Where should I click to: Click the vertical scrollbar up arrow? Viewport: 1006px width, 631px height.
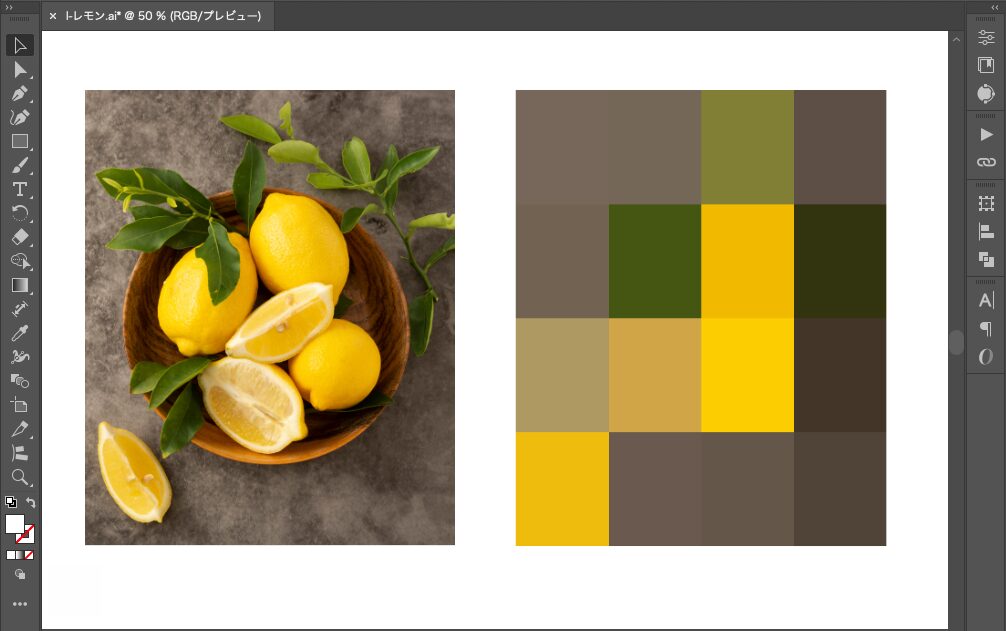click(x=957, y=40)
